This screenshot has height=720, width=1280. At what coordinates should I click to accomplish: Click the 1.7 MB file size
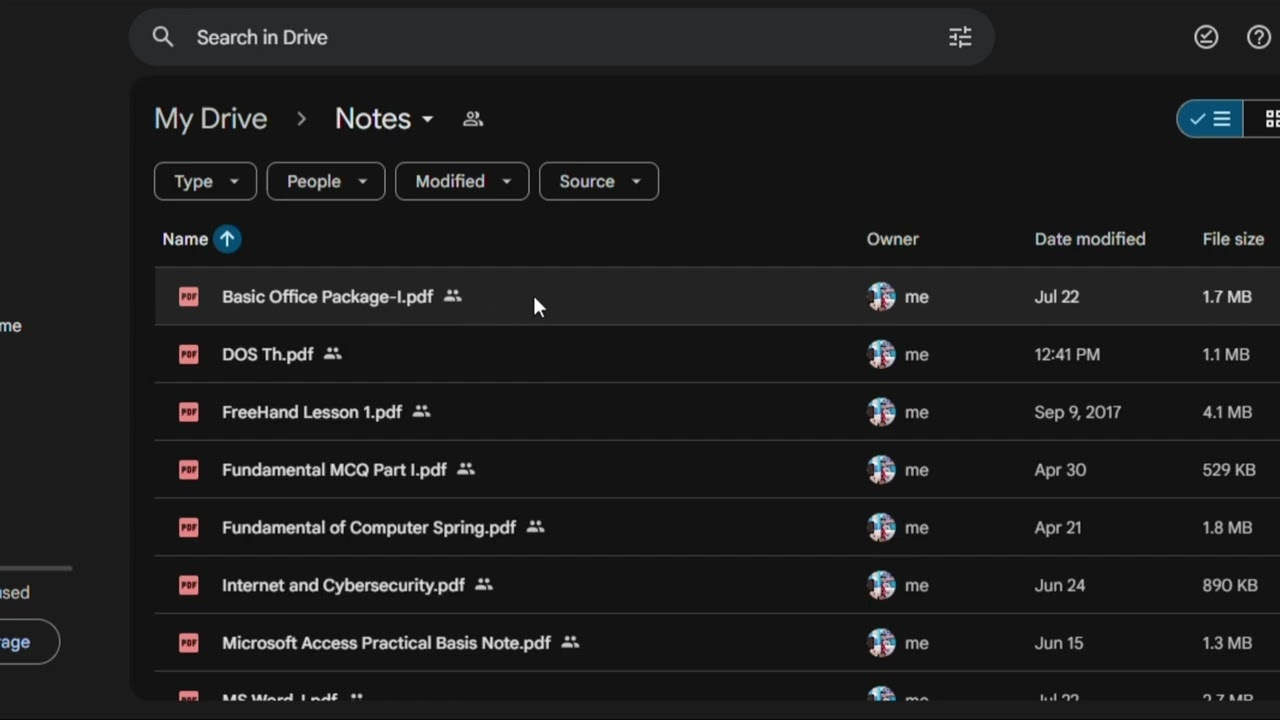[1227, 297]
